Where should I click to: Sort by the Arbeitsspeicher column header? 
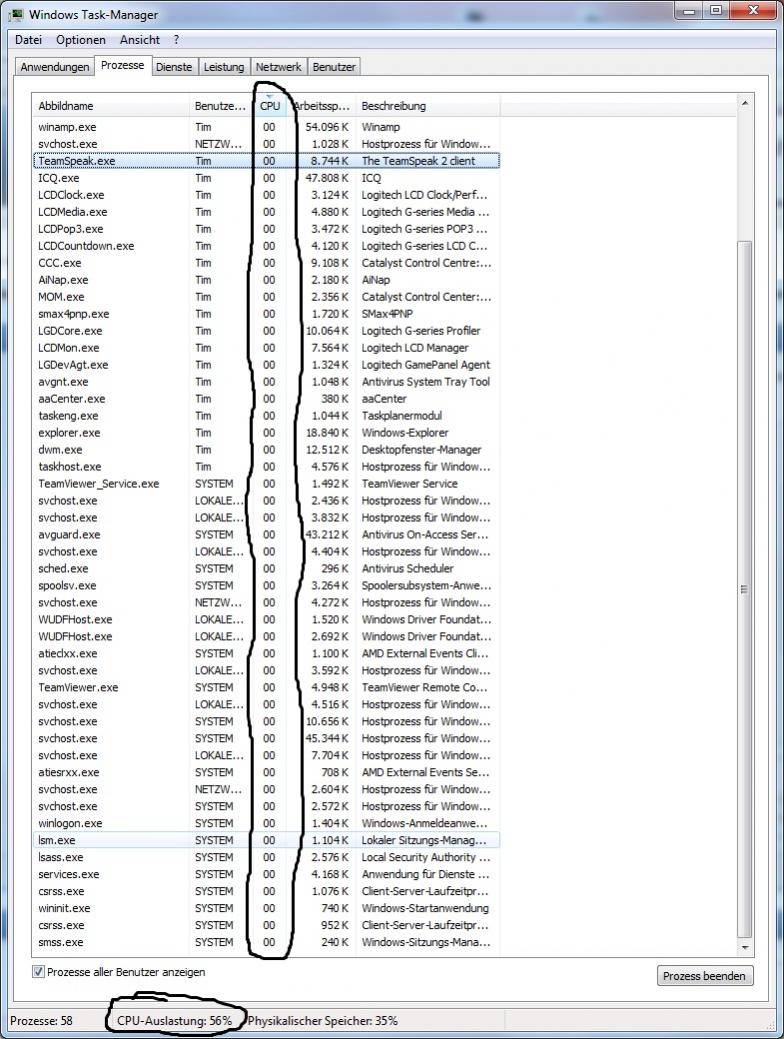tap(321, 106)
